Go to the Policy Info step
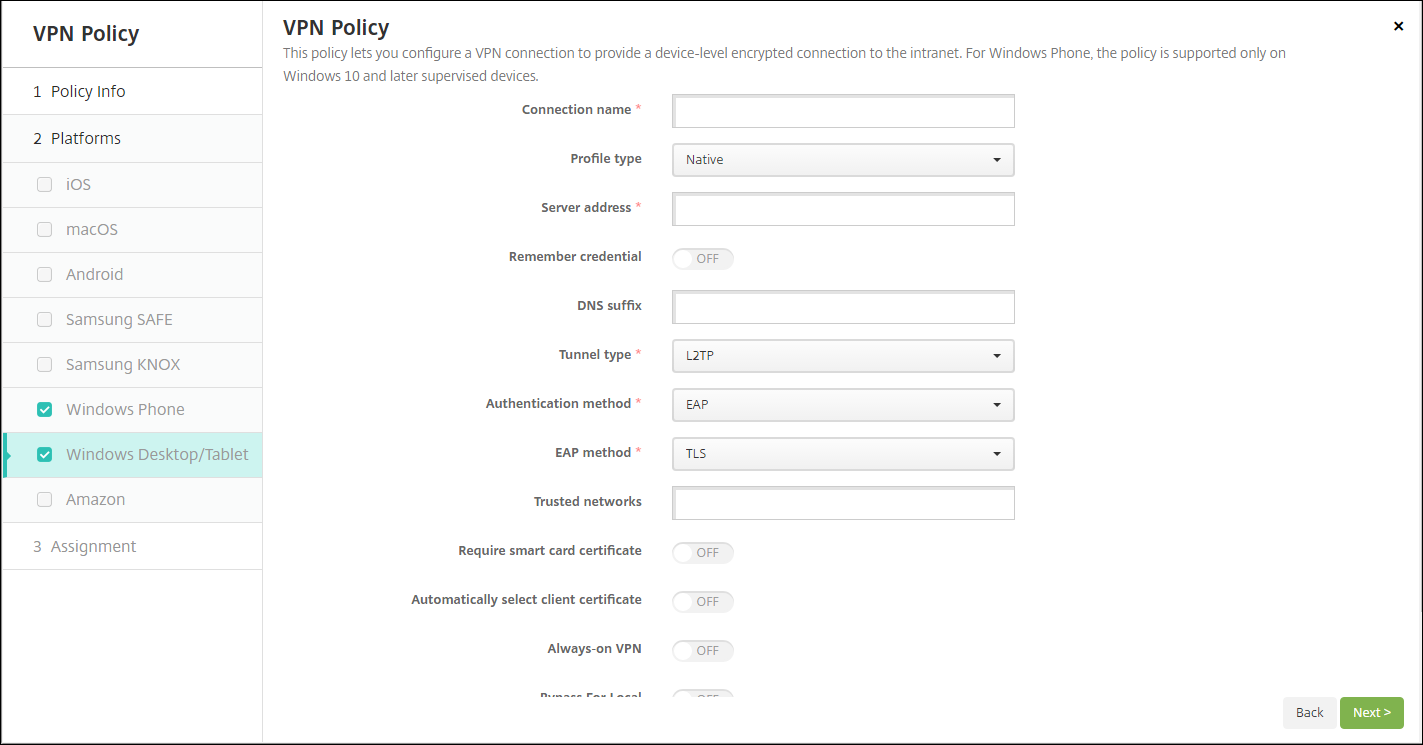This screenshot has width=1423, height=745. (x=88, y=92)
